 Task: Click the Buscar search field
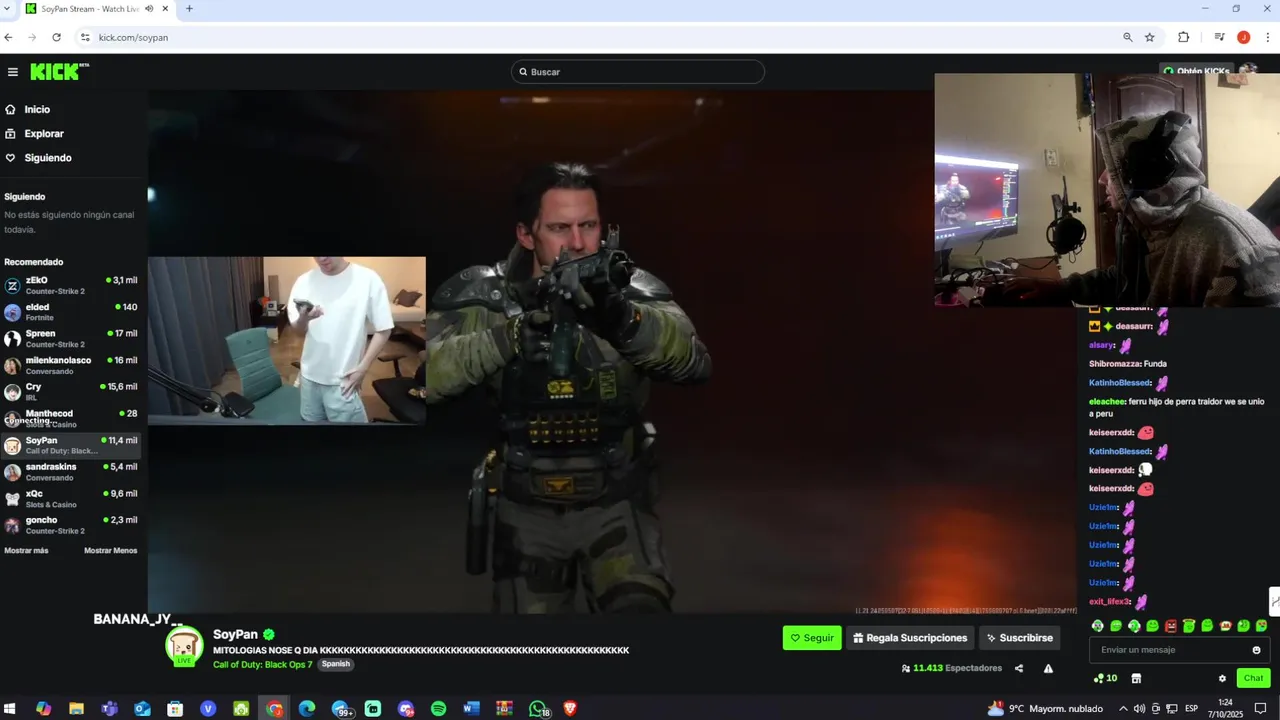pyautogui.click(x=638, y=72)
